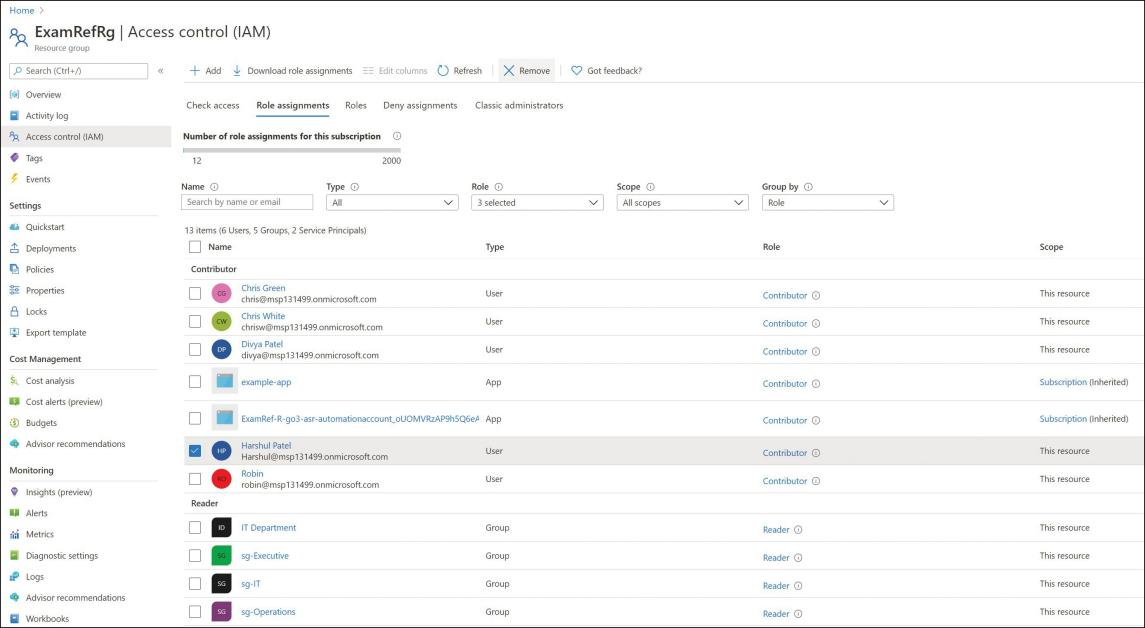The image size is (1145, 628).
Task: Click the info icon next to Name filter
Action: point(214,187)
